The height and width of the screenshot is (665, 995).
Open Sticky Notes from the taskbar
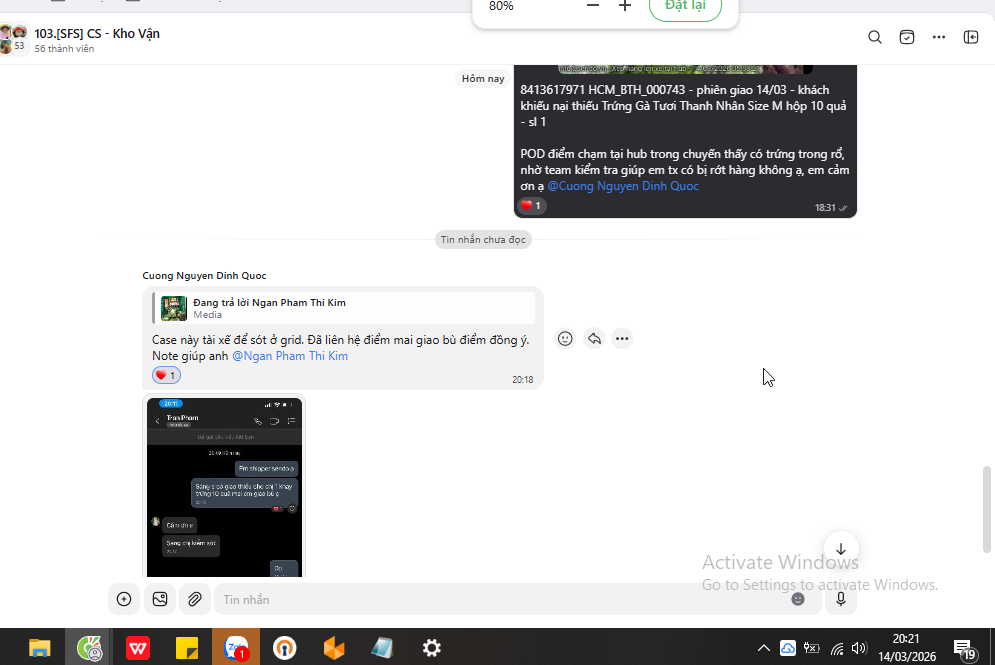(x=187, y=648)
